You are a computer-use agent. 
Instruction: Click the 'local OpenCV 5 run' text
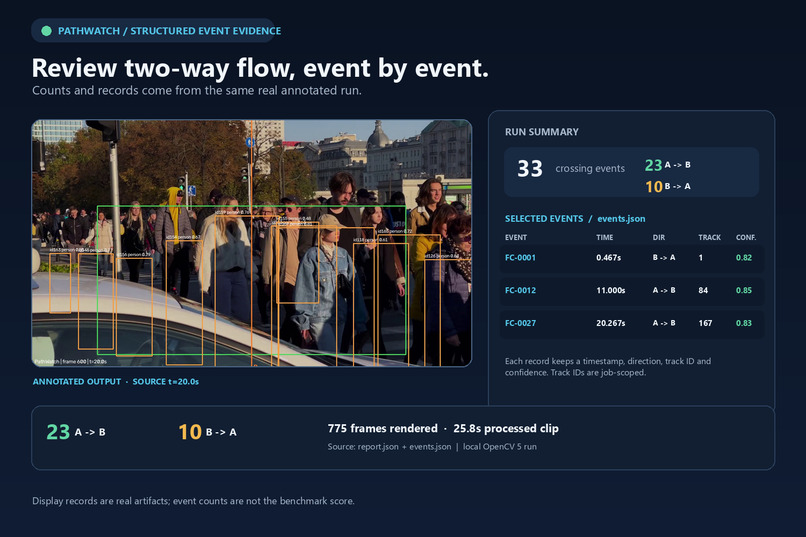coord(500,447)
